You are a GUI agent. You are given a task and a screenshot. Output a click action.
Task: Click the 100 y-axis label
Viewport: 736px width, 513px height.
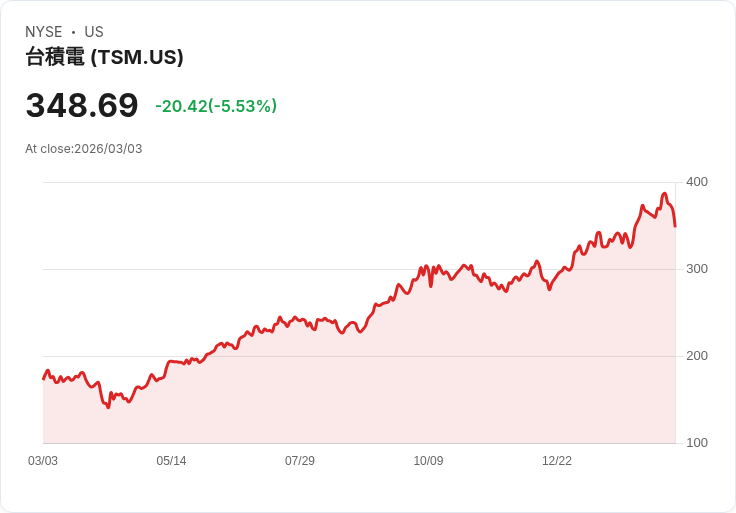[696, 442]
